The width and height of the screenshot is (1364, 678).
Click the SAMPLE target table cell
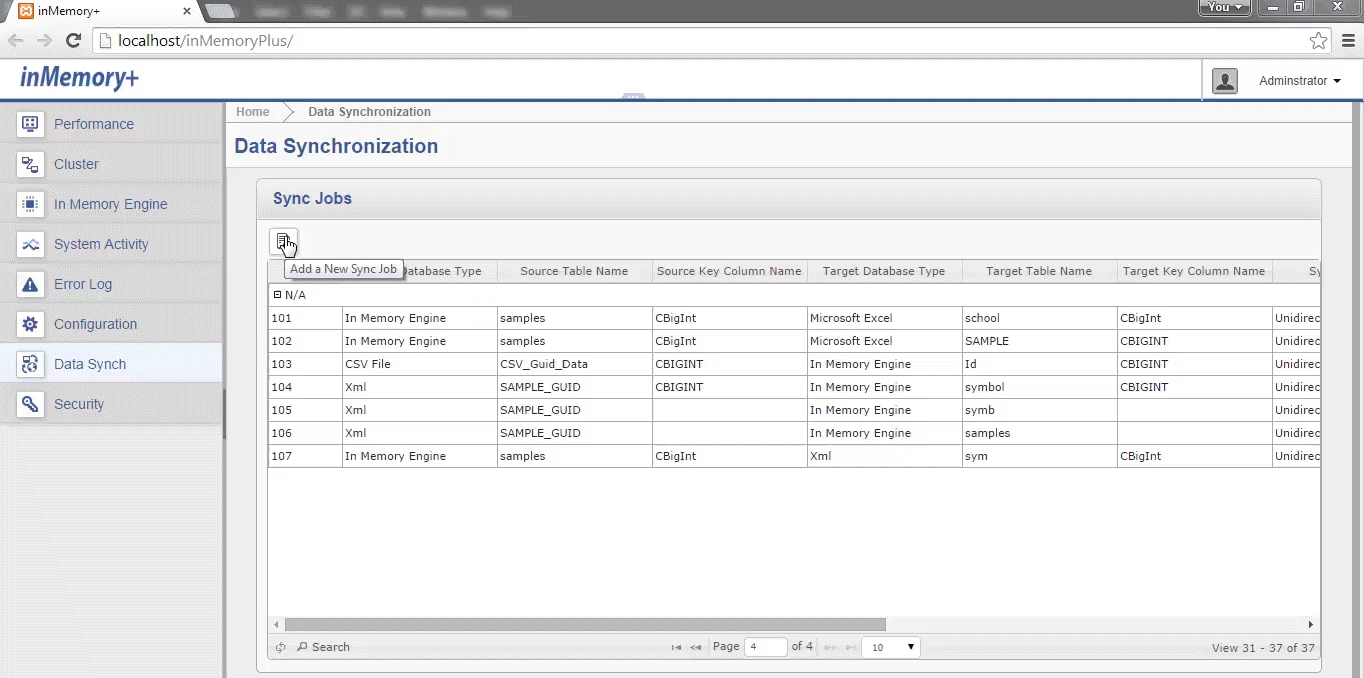[1039, 341]
